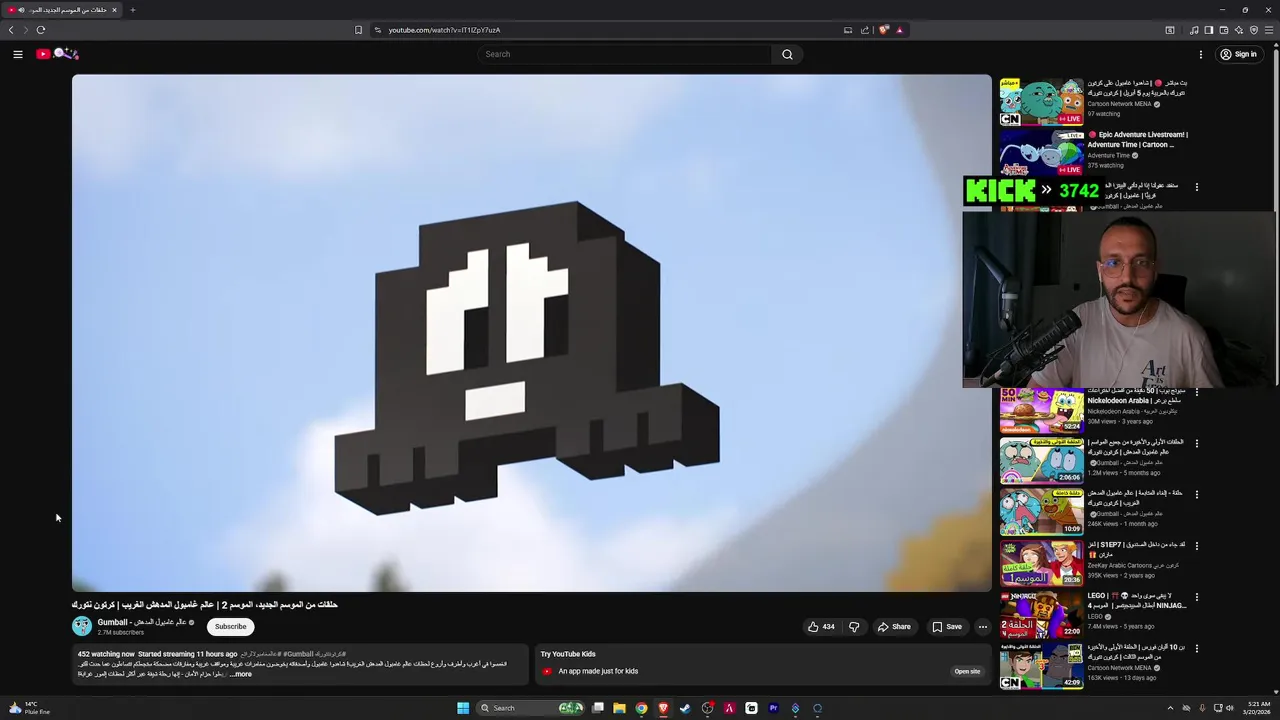Open the Gumball channel avatar
Screen dimensions: 1280x720
coord(82,626)
